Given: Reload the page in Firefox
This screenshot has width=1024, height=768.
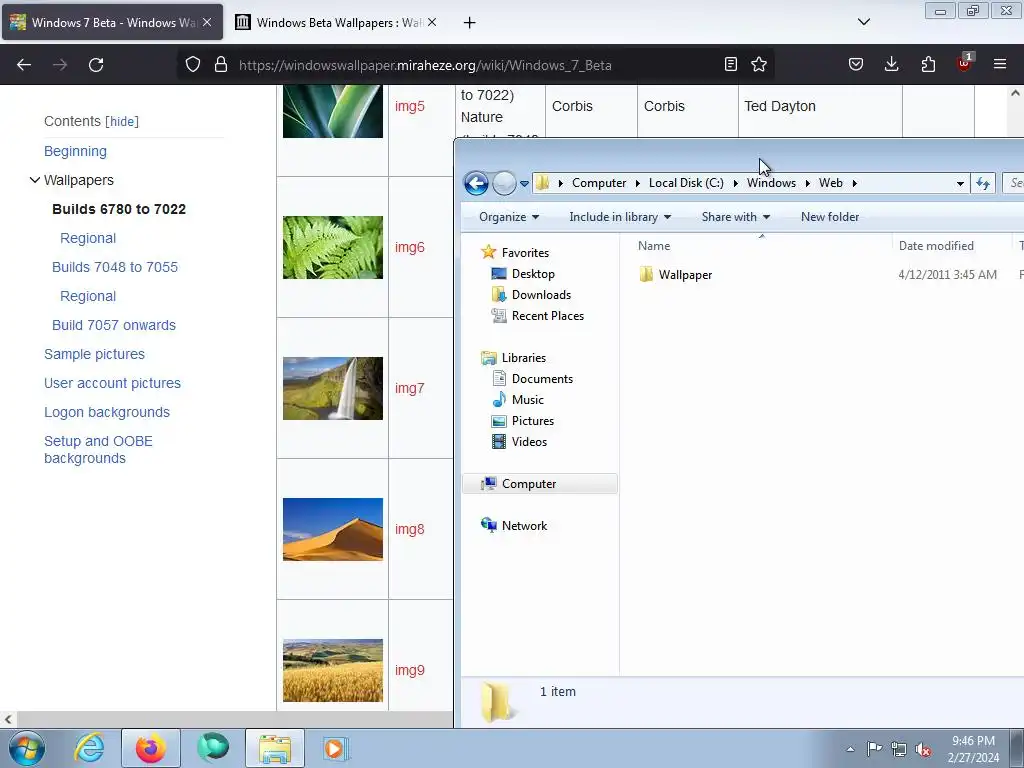Looking at the screenshot, I should [x=96, y=65].
